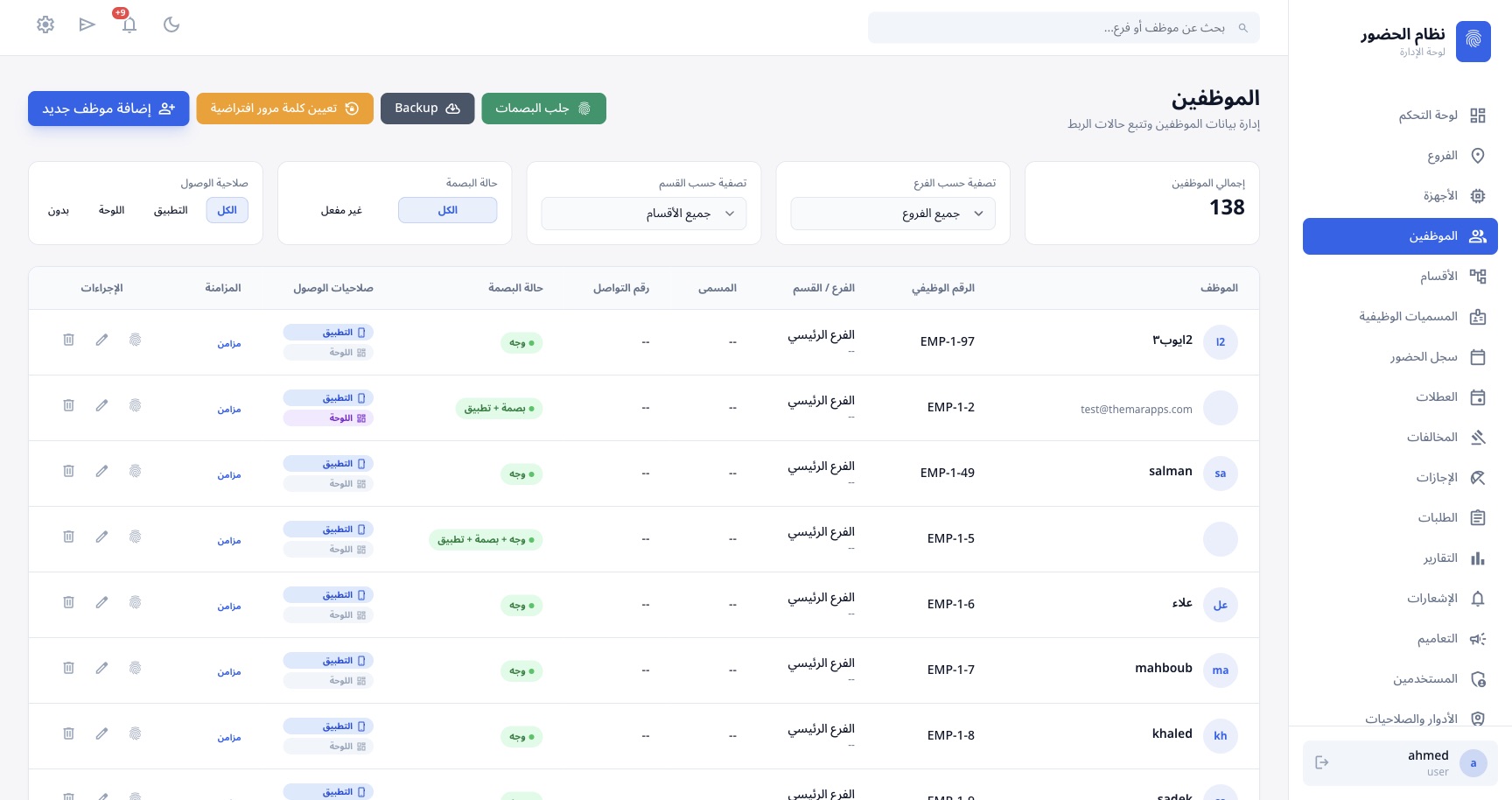Viewport: 1512px width, 800px height.
Task: Click the logout icon beside ahmed
Action: pos(1322,762)
